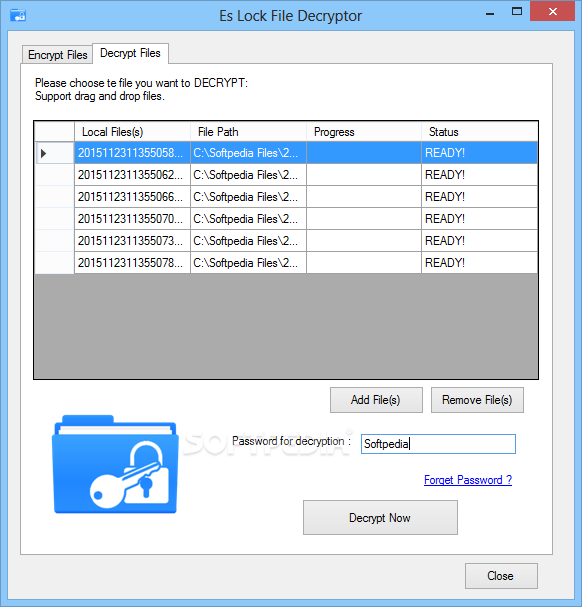Switch to the Encrypt Files tab
Screen dimensions: 582x607
(x=57, y=55)
